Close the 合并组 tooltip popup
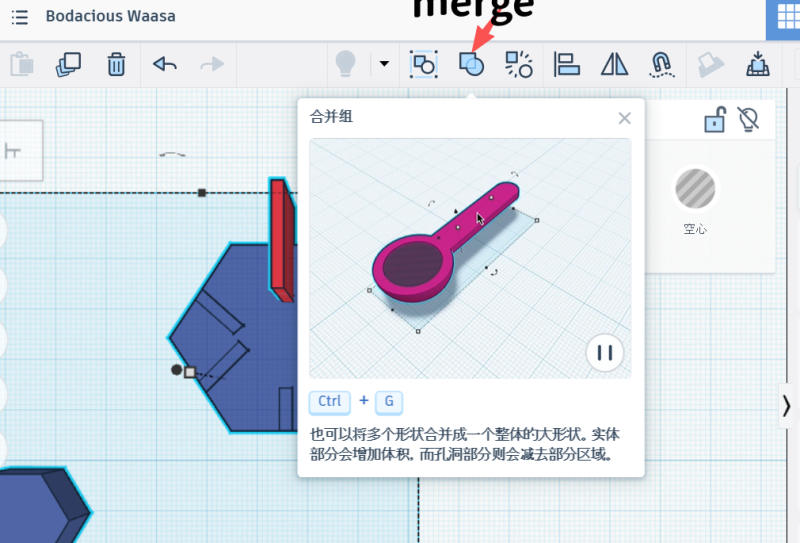800x543 pixels. pyautogui.click(x=625, y=118)
